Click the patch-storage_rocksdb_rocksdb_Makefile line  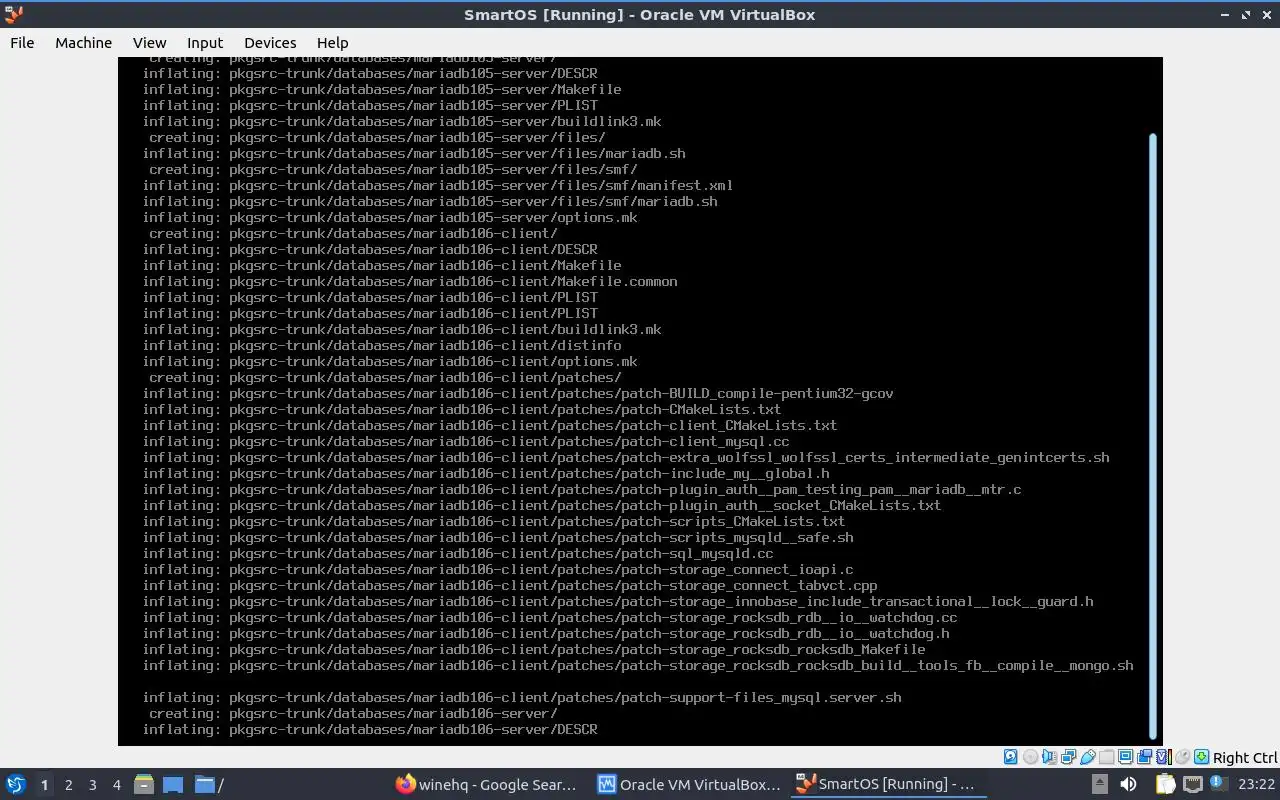tap(534, 649)
